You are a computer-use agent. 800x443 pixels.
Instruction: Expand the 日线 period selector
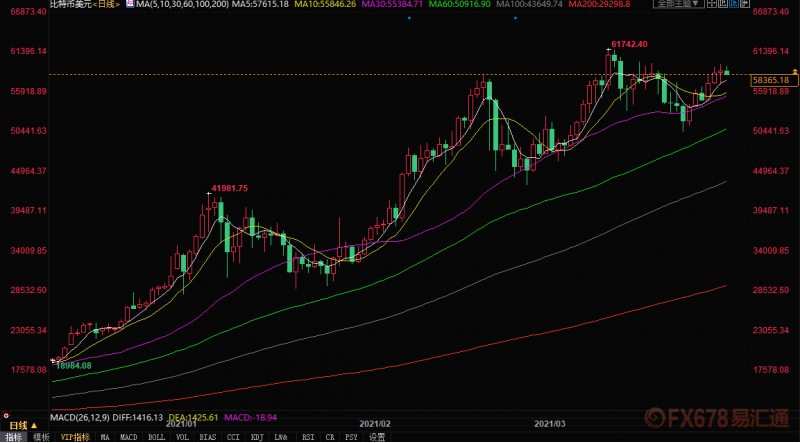pos(23,425)
